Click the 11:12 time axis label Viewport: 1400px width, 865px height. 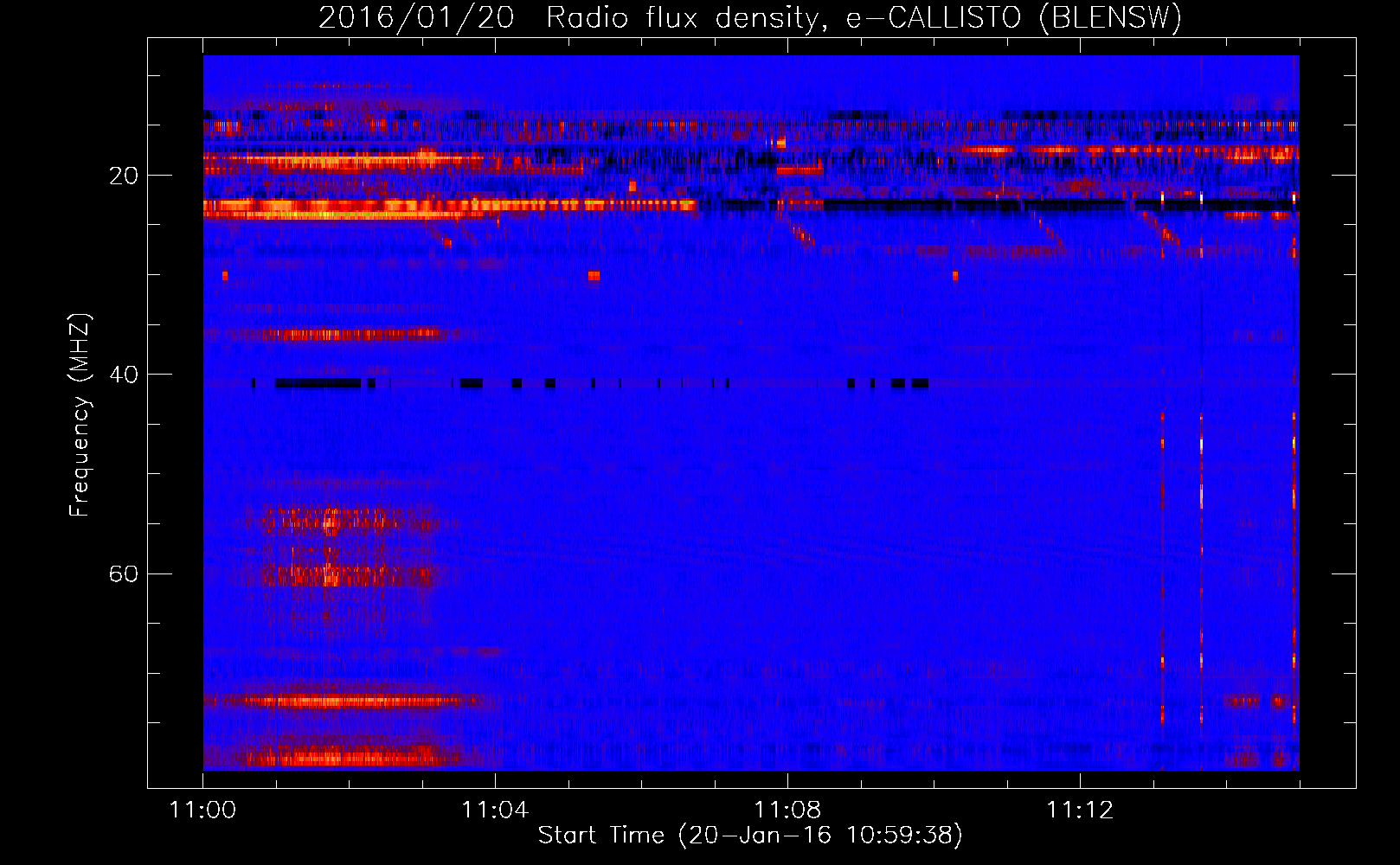tap(1080, 811)
